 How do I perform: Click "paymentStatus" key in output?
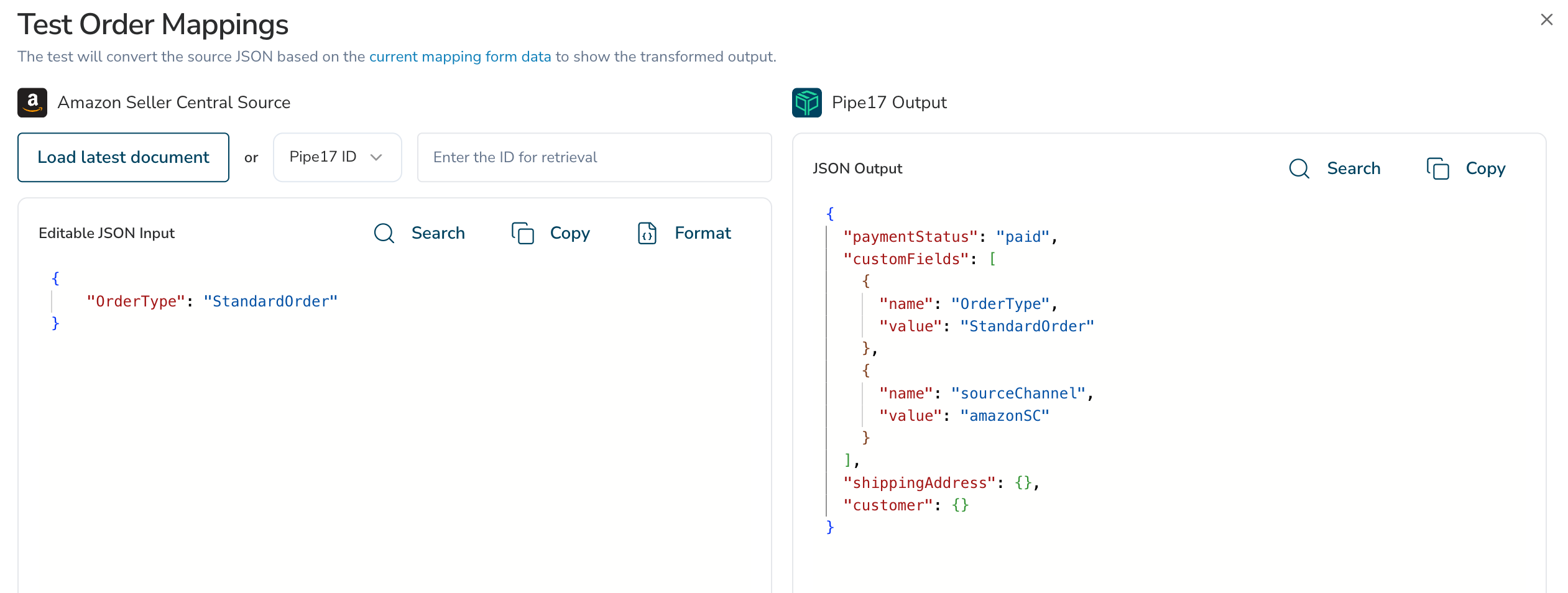click(910, 237)
